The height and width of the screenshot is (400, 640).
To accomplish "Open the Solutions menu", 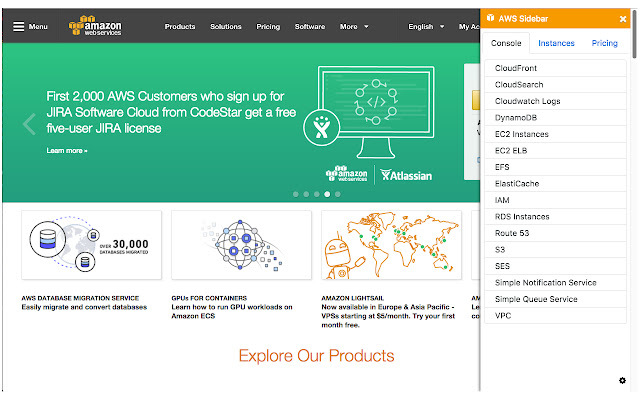I will 226,27.
